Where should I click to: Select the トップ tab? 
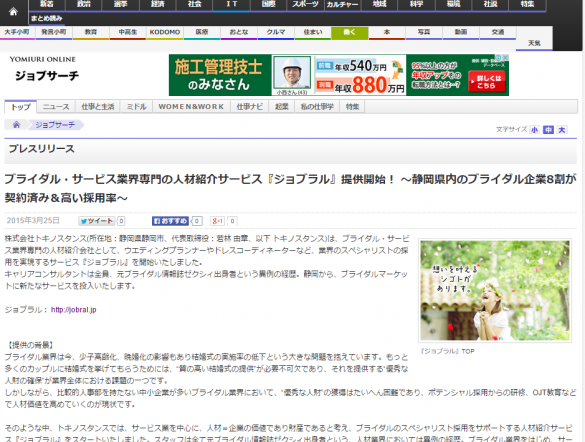click(x=21, y=107)
